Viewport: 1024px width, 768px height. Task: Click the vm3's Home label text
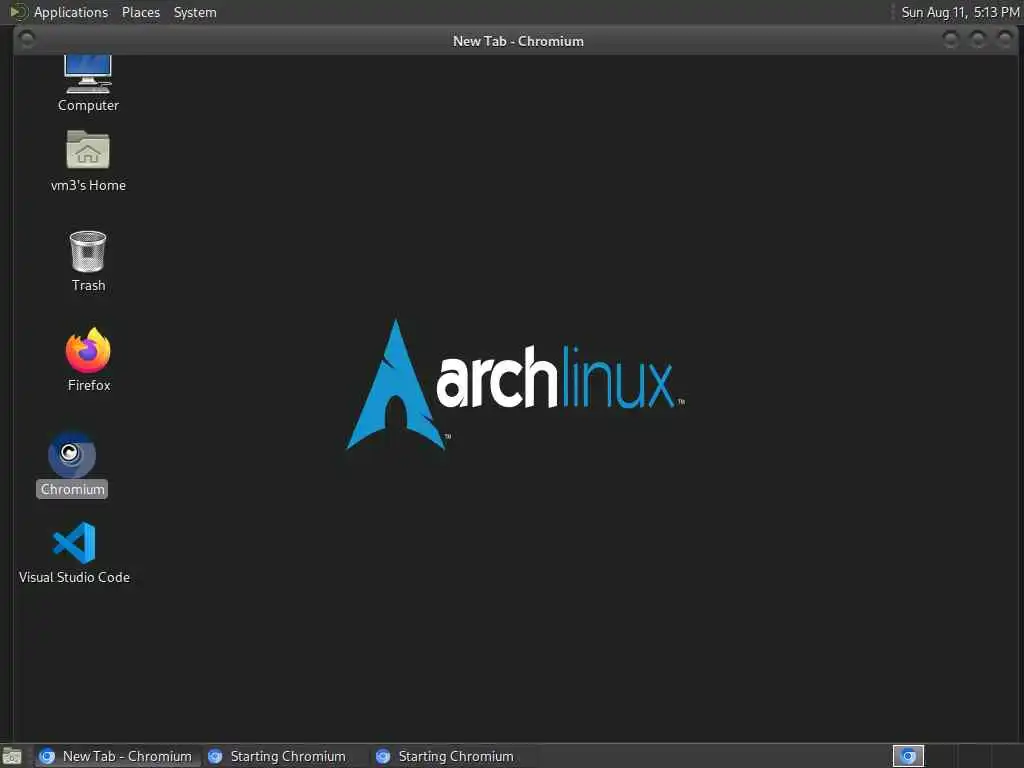[88, 185]
